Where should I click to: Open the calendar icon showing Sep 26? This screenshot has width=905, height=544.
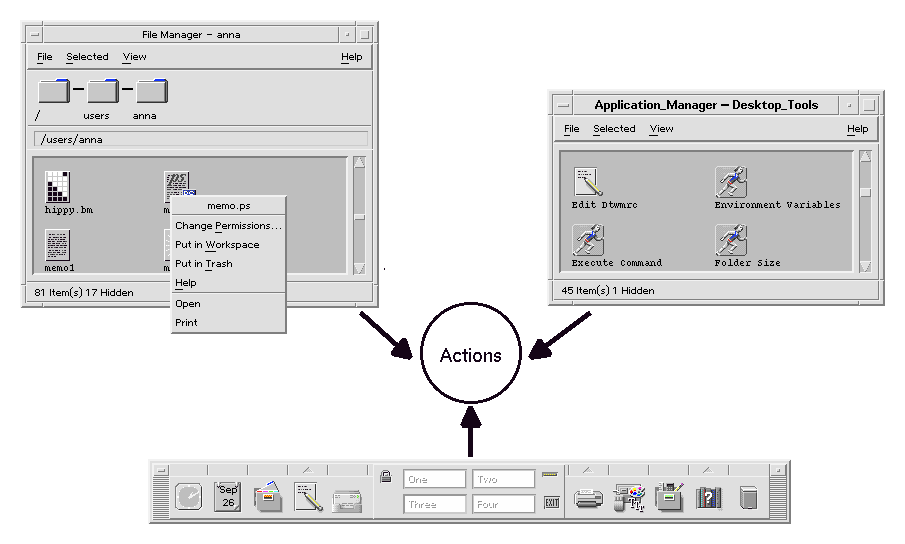[227, 497]
